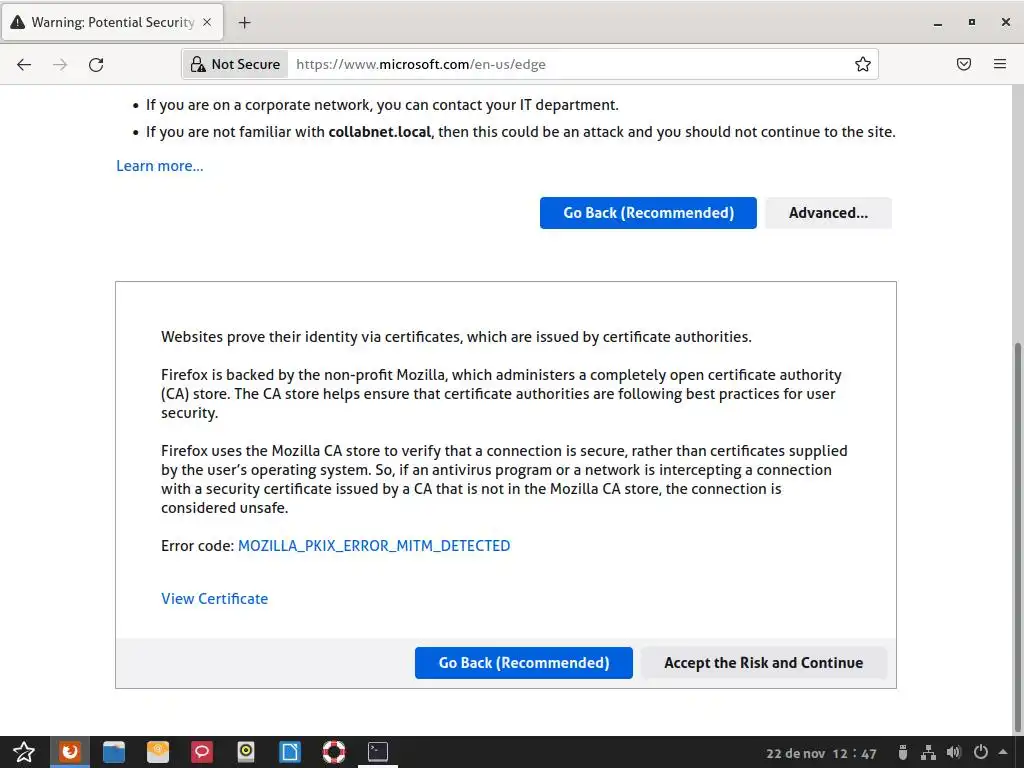The height and width of the screenshot is (768, 1024).
Task: Open the lifebuoy help icon in taskbar
Action: pos(334,752)
